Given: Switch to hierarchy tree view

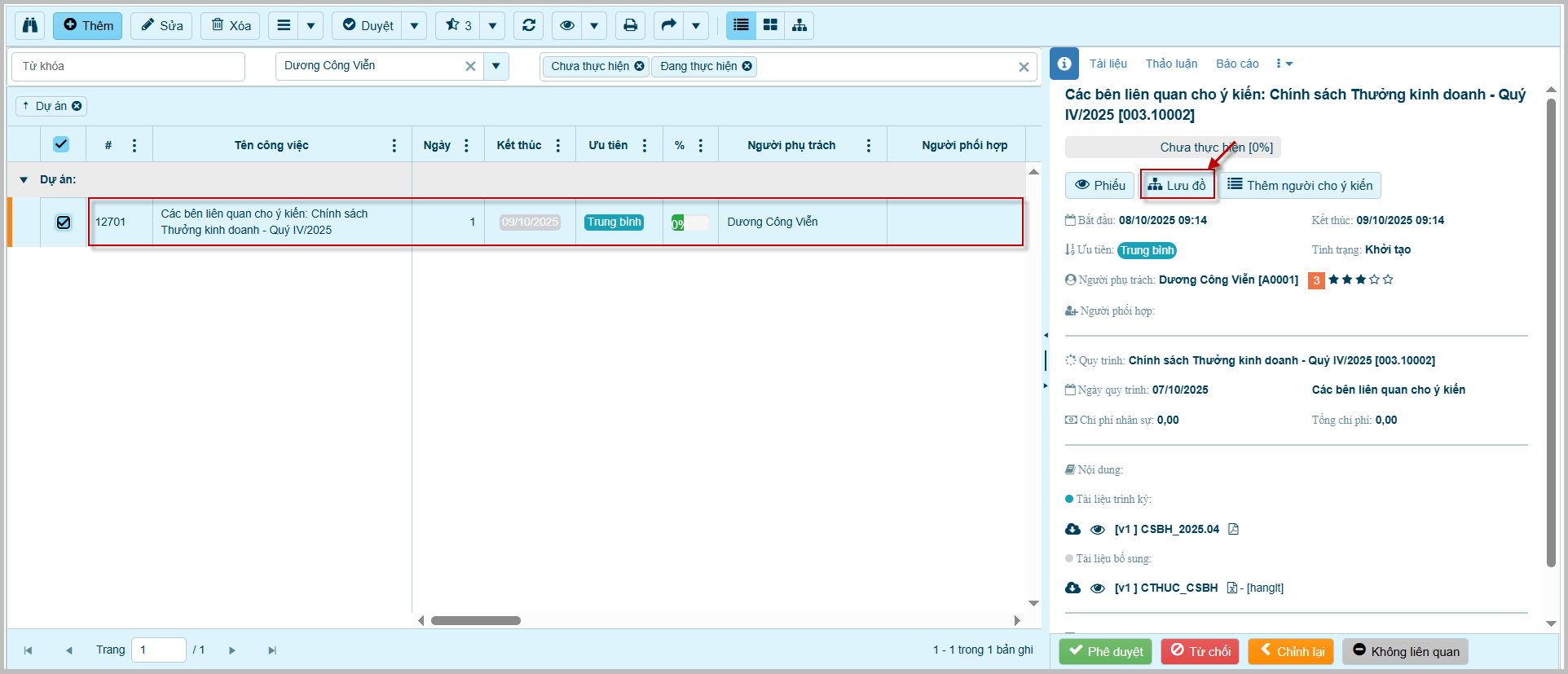Looking at the screenshot, I should pyautogui.click(x=799, y=25).
